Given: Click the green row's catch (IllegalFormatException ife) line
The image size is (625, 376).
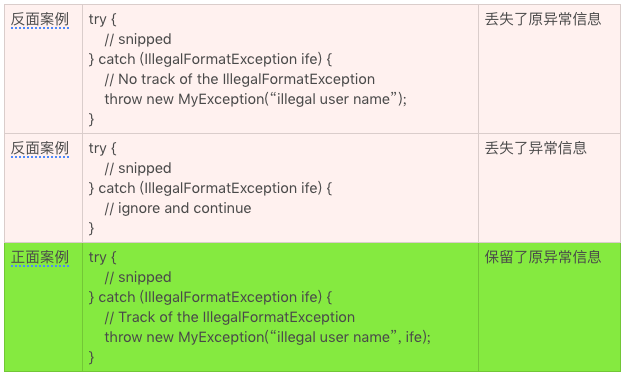Looking at the screenshot, I should pyautogui.click(x=210, y=297).
